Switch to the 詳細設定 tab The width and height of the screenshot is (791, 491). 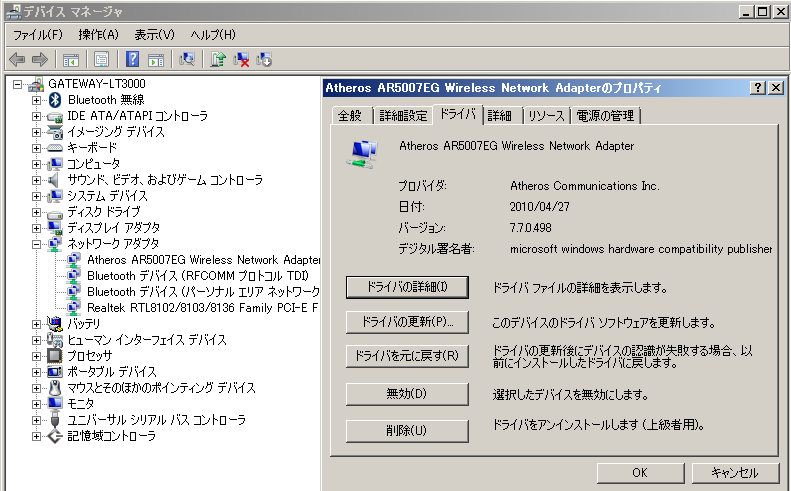point(403,116)
